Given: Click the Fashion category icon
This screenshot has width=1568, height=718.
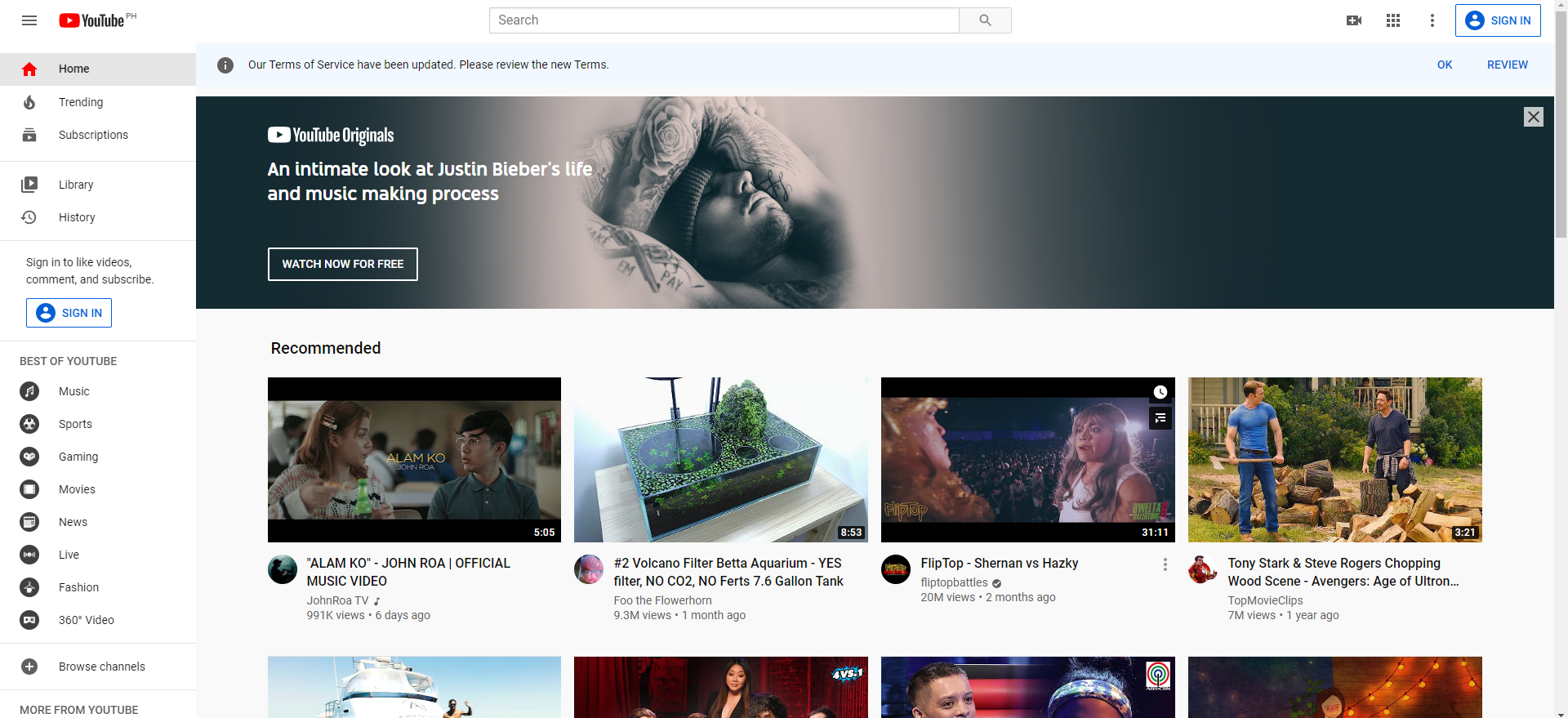Looking at the screenshot, I should (29, 587).
